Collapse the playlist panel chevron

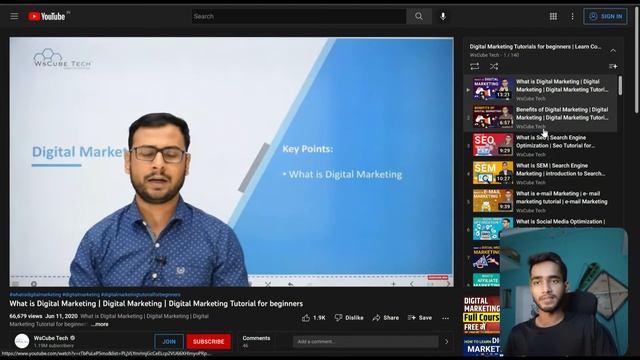point(613,51)
